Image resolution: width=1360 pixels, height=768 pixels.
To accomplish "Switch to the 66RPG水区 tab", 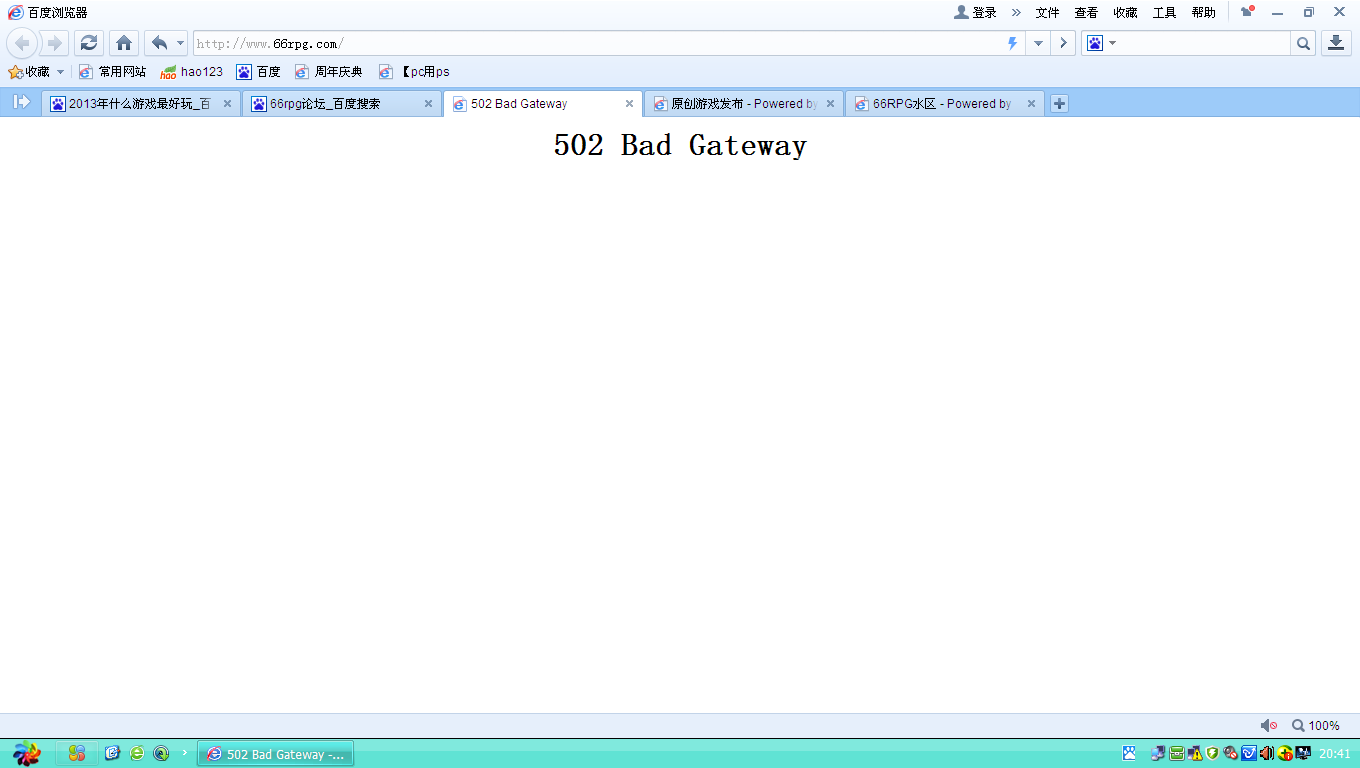I will pos(944,103).
